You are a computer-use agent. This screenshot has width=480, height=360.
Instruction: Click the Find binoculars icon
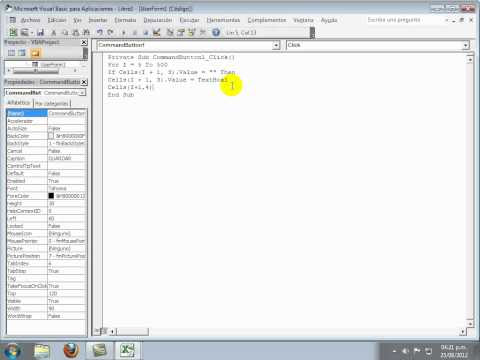(x=86, y=33)
